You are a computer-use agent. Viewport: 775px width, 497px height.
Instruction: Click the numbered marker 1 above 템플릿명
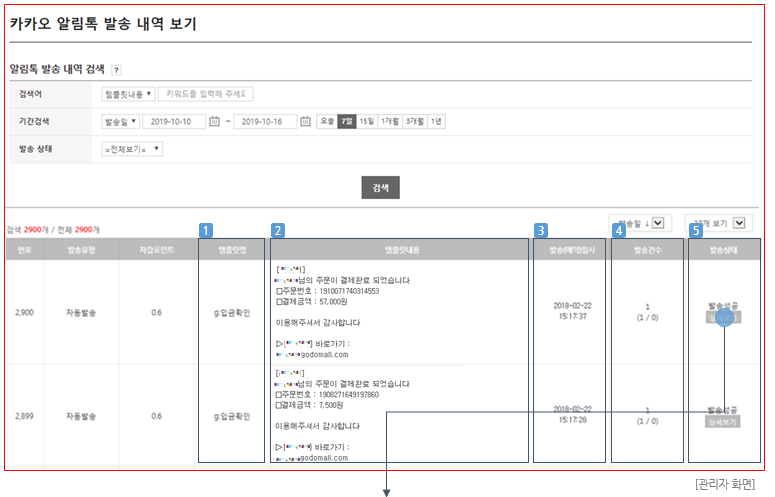(x=206, y=230)
